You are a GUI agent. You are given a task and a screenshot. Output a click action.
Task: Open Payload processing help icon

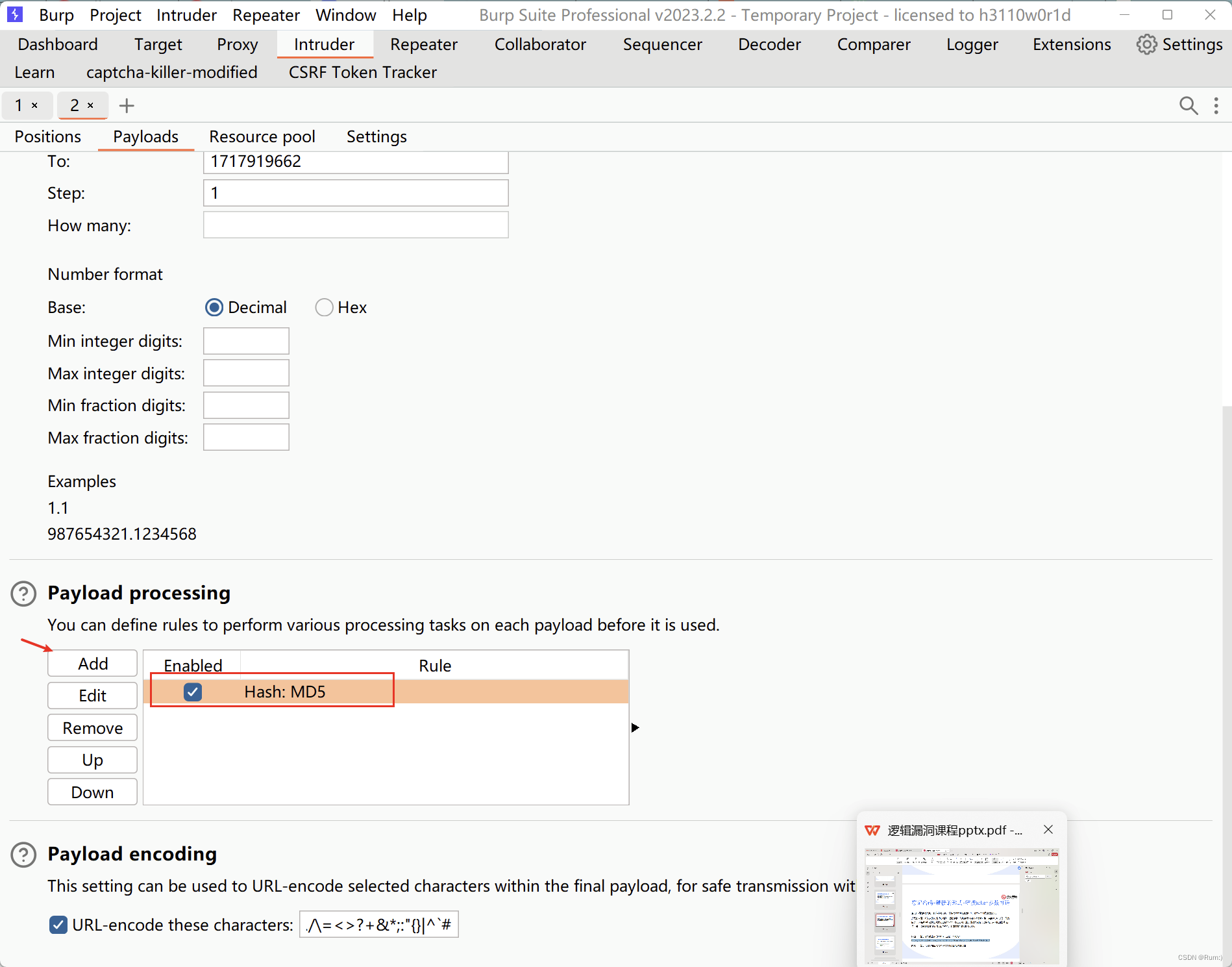coord(24,594)
